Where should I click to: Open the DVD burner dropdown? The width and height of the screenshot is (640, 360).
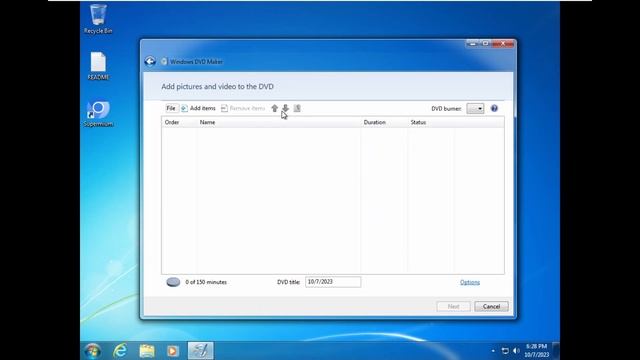point(475,109)
